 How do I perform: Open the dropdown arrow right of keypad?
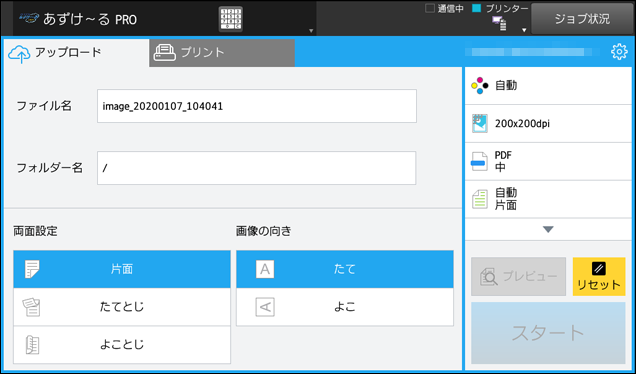311,31
